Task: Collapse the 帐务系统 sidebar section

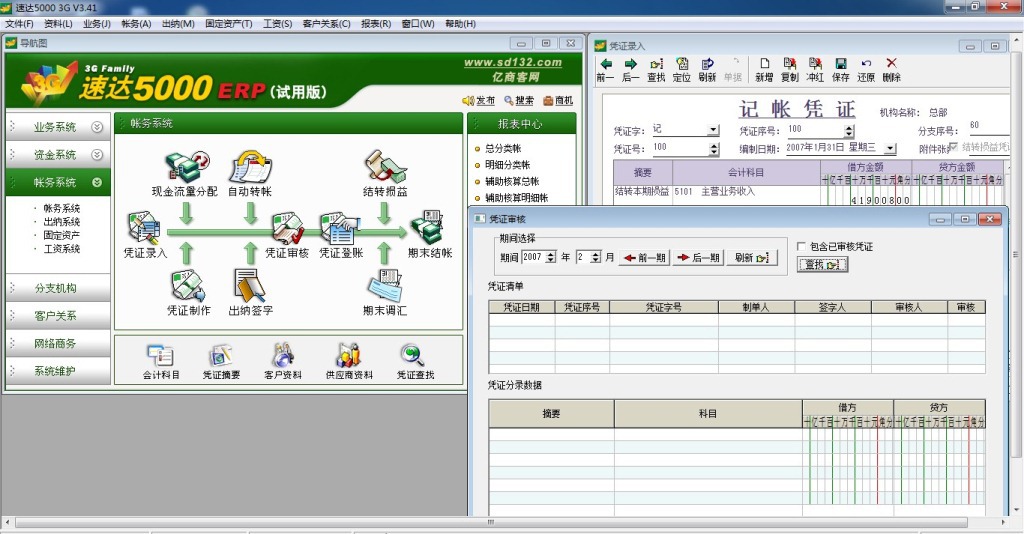Action: (97, 183)
